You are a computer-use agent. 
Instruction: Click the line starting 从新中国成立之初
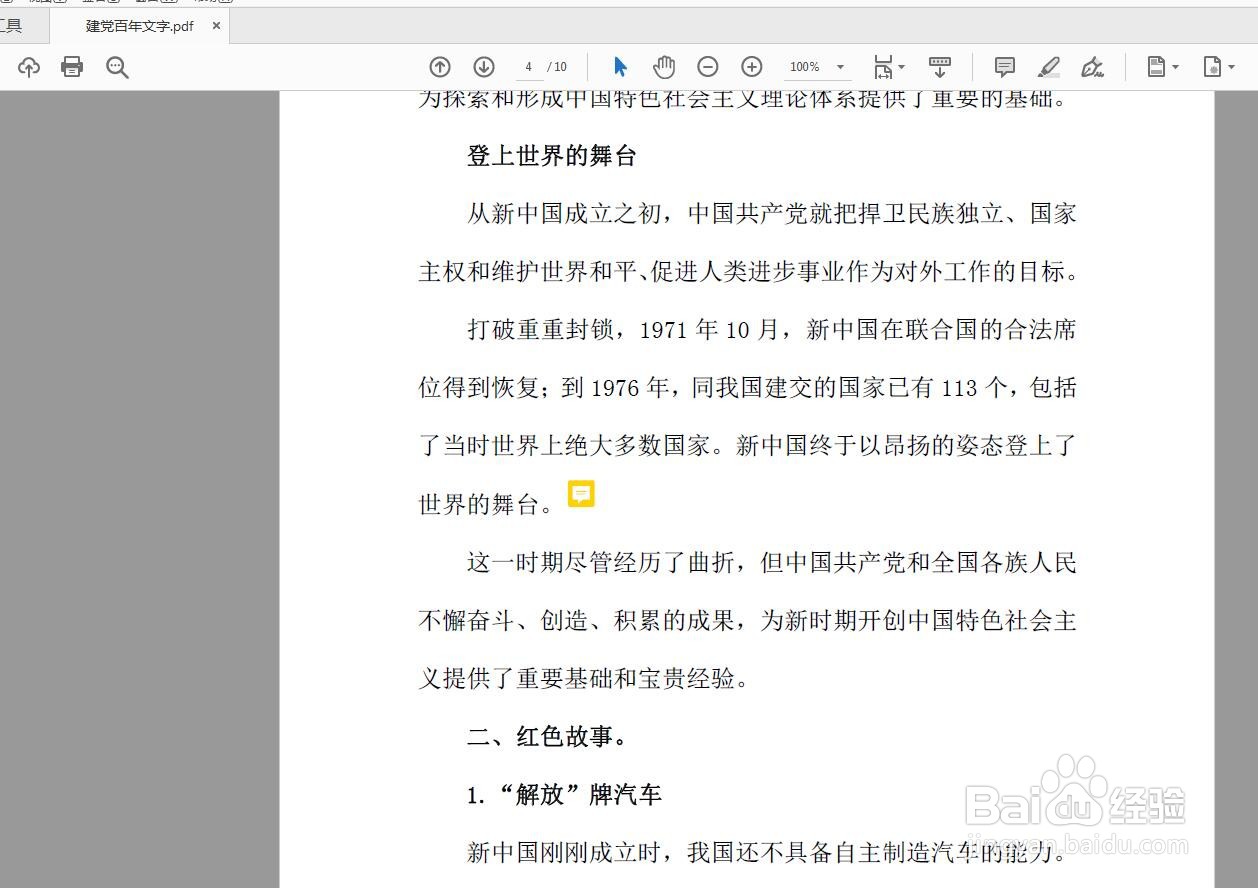click(x=772, y=214)
